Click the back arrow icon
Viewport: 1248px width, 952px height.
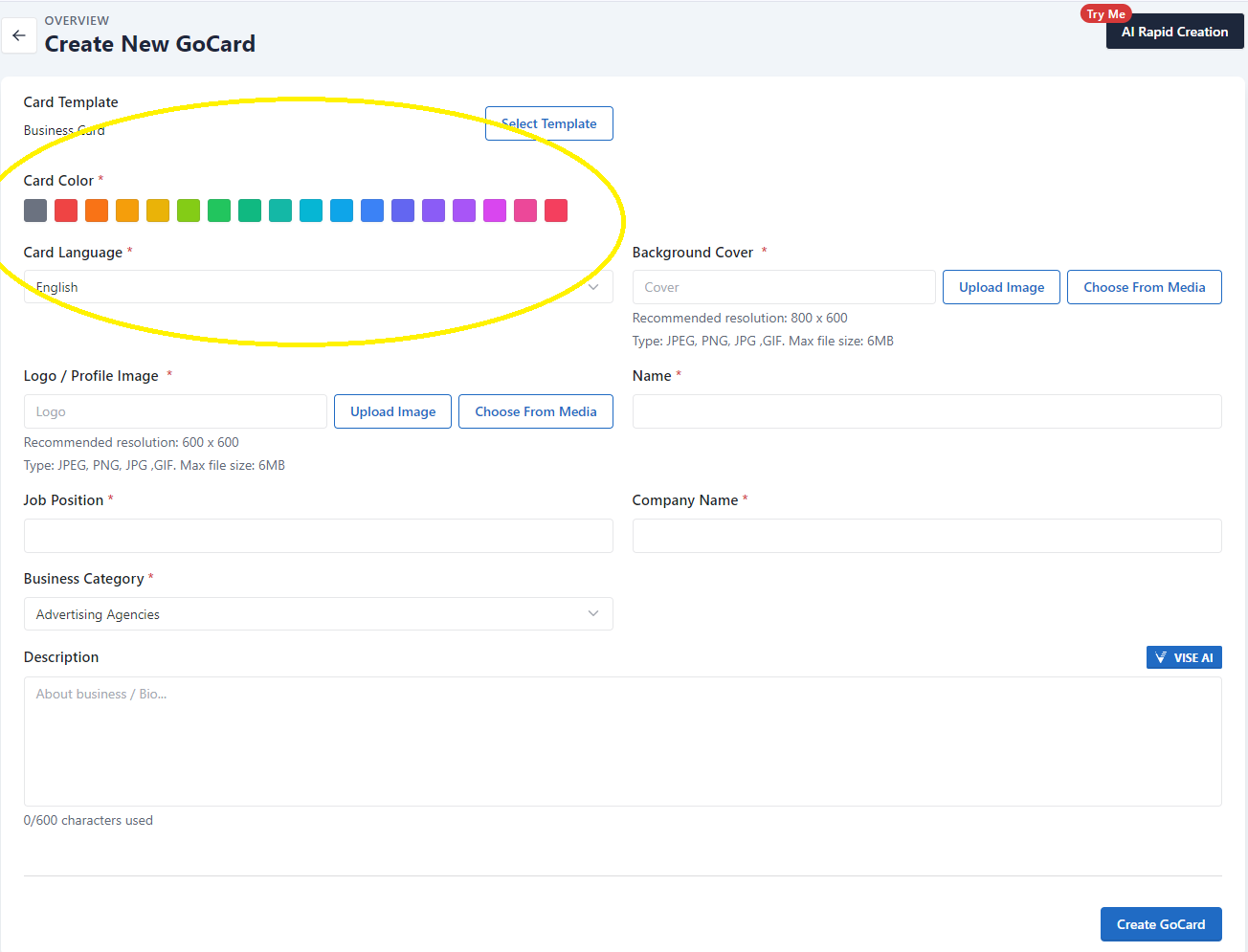(19, 35)
